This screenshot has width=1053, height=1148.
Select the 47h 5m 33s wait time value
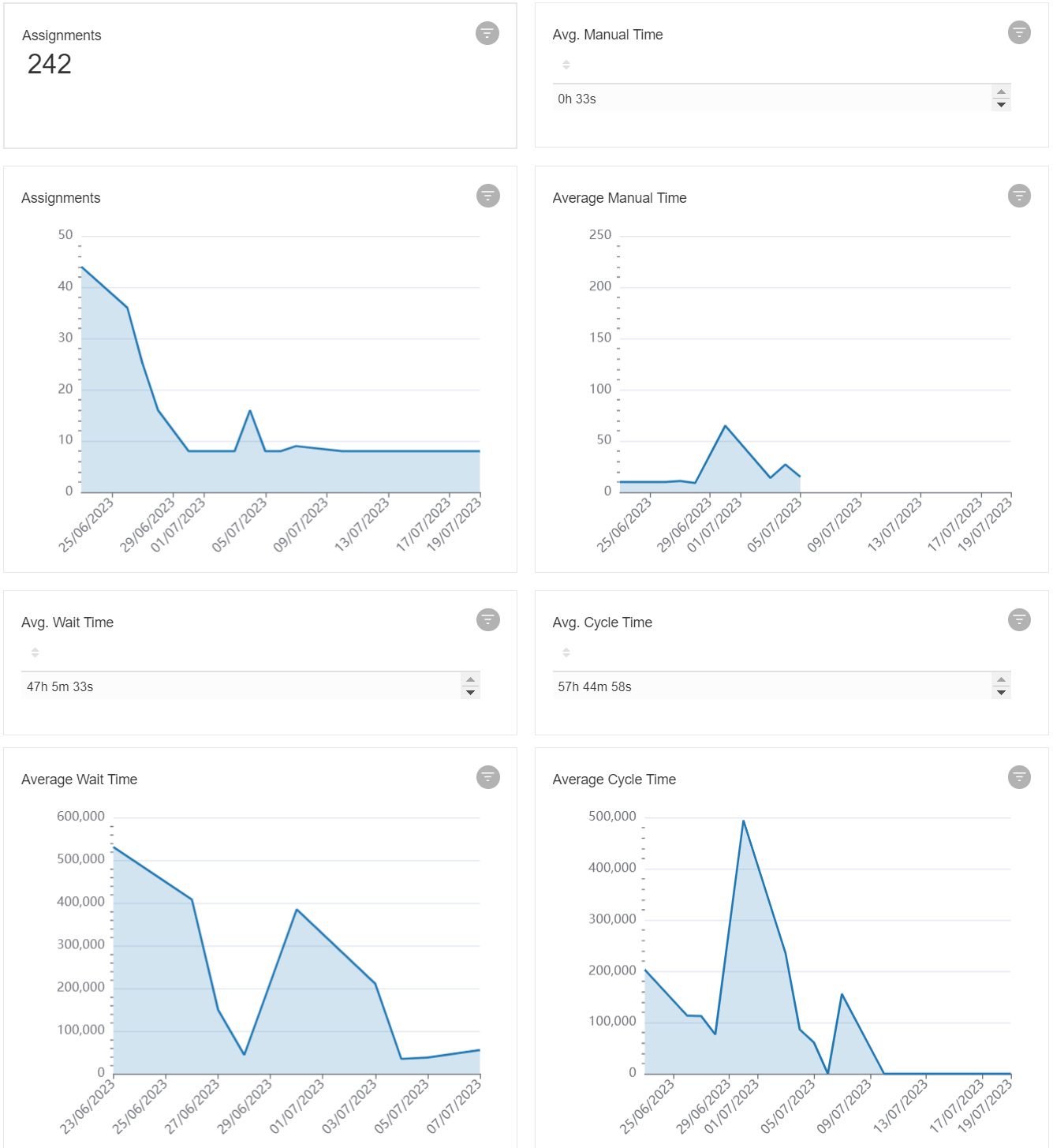[60, 686]
